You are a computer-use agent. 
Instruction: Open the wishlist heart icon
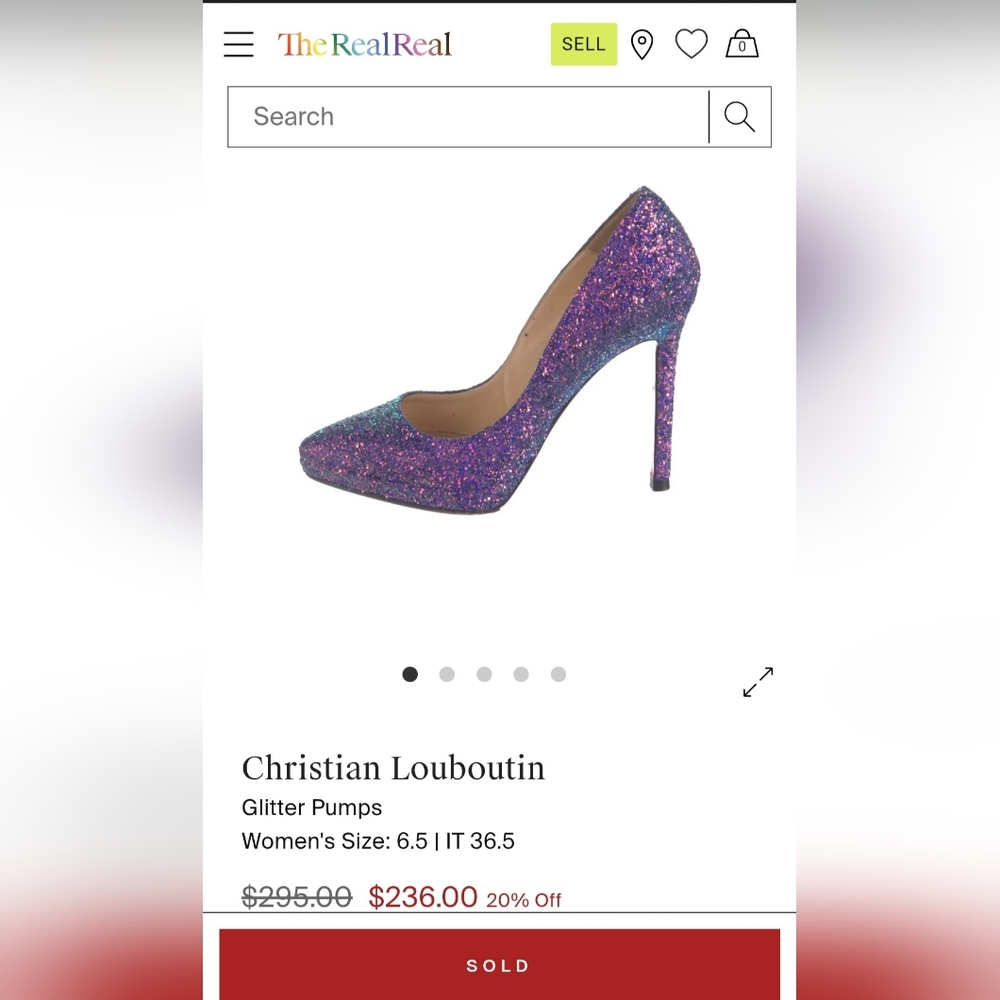point(691,44)
